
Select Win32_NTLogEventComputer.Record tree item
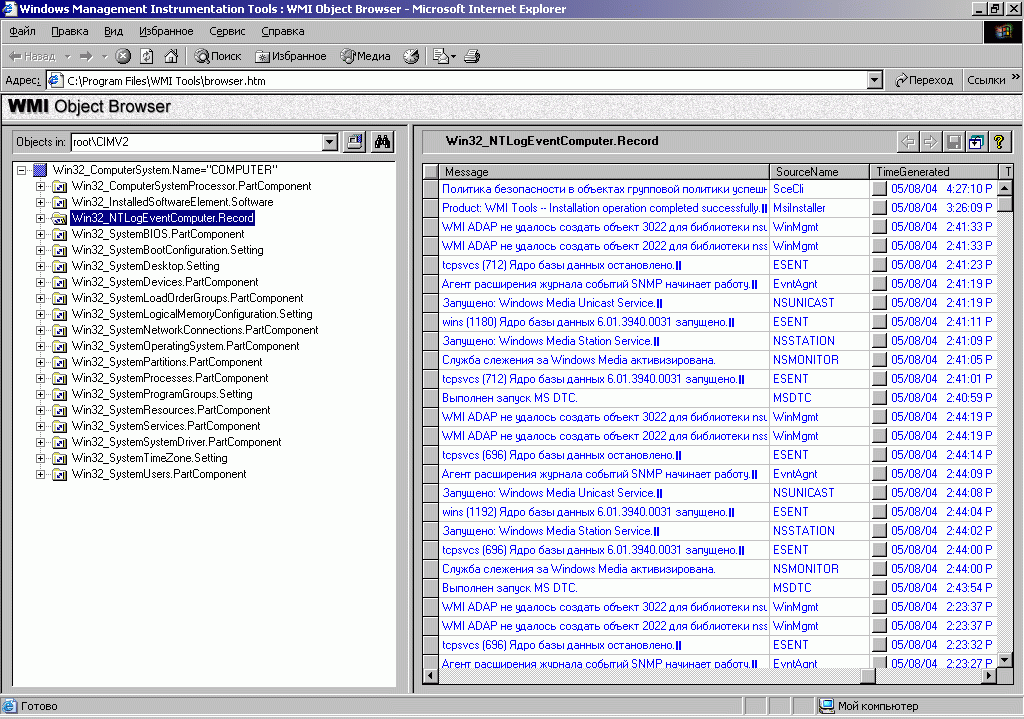coord(163,218)
